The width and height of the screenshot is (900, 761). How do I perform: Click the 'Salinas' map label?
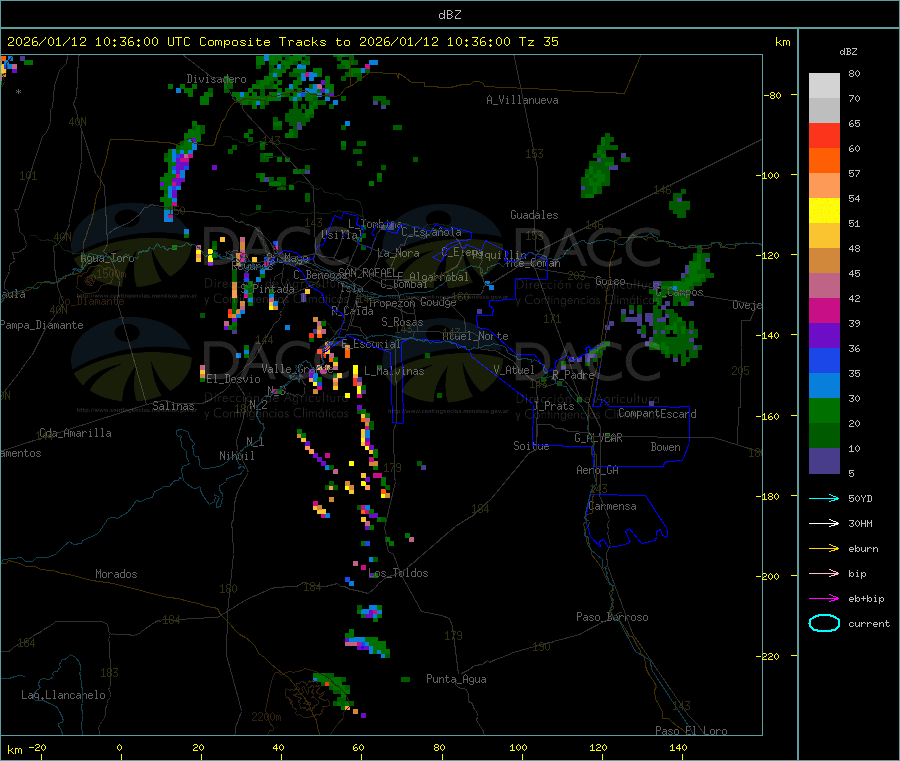(173, 406)
